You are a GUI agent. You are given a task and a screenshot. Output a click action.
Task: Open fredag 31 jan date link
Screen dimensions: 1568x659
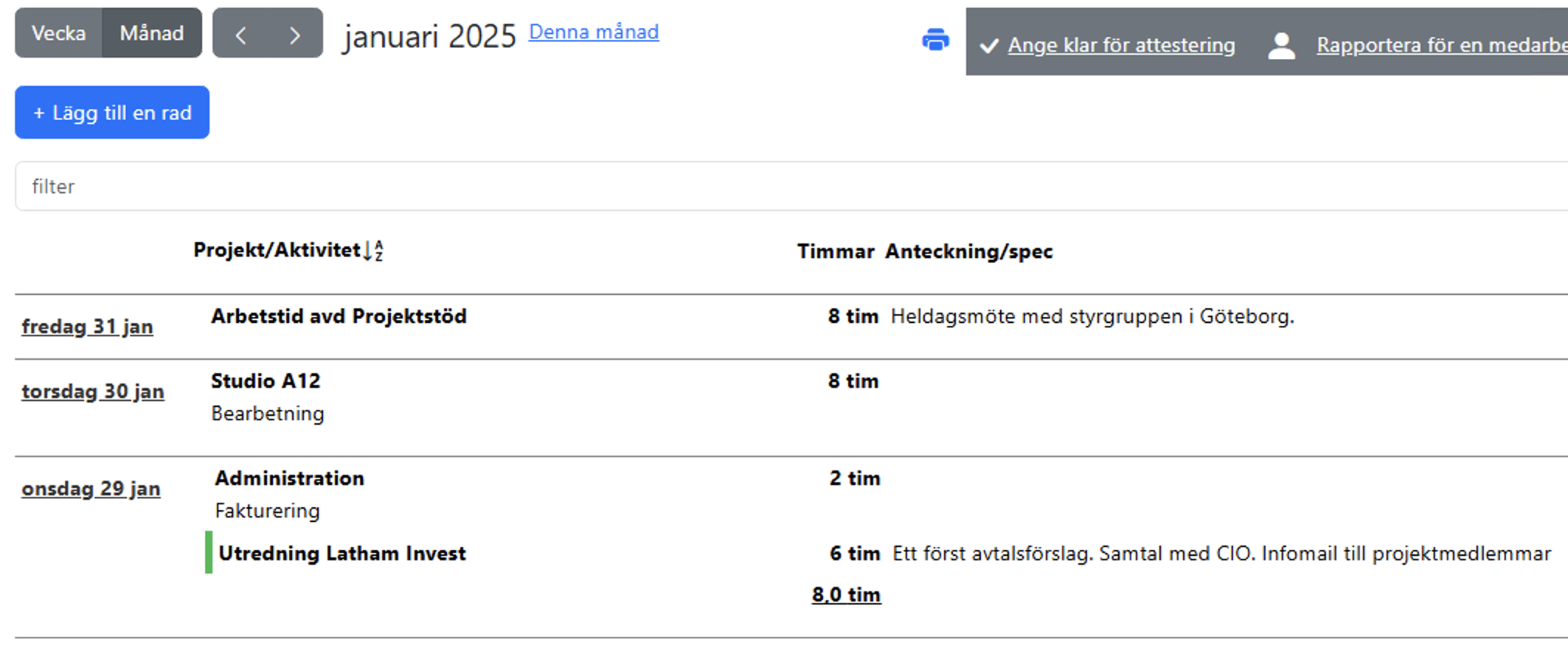pos(87,327)
